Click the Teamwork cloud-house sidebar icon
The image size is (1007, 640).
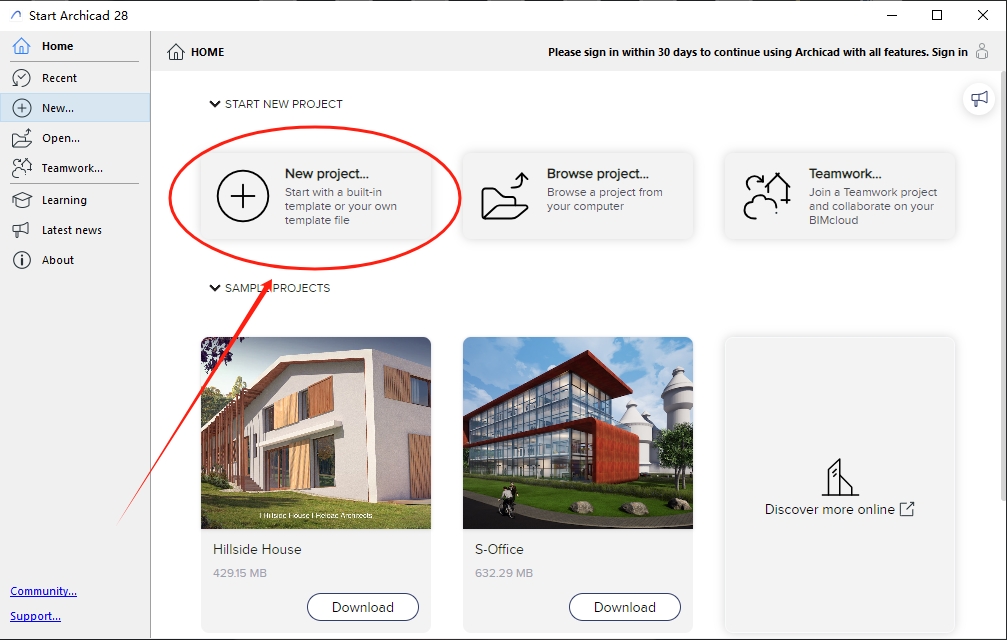click(x=21, y=168)
